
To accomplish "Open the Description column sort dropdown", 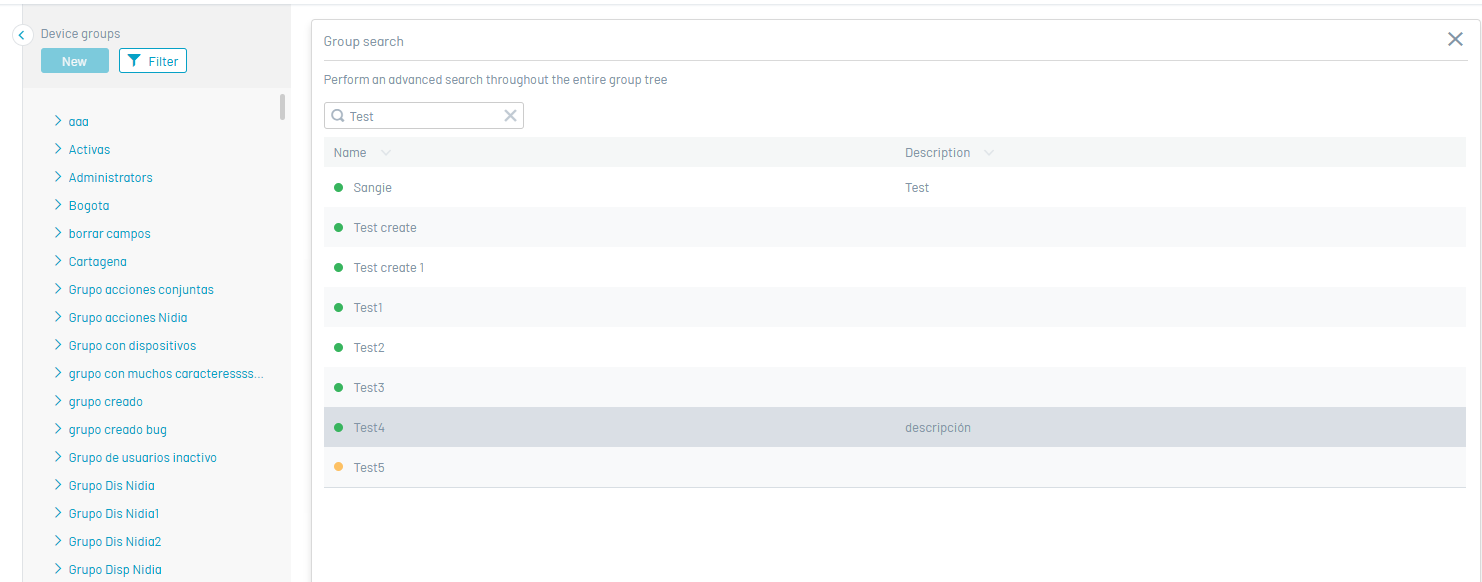I will tap(988, 153).
